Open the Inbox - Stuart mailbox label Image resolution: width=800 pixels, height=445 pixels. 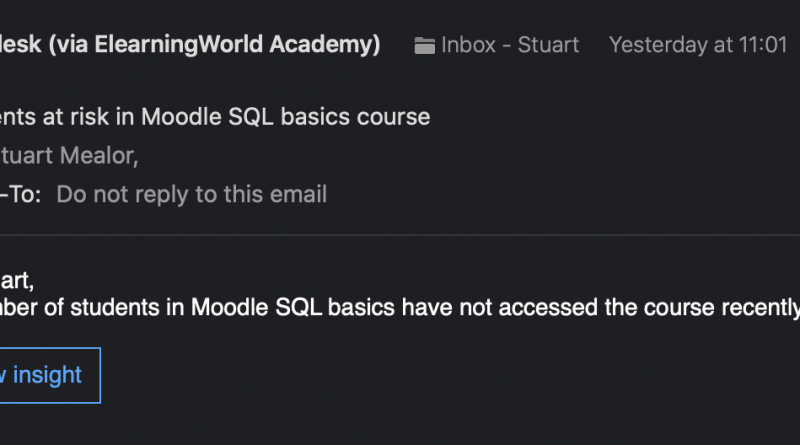pyautogui.click(x=510, y=45)
